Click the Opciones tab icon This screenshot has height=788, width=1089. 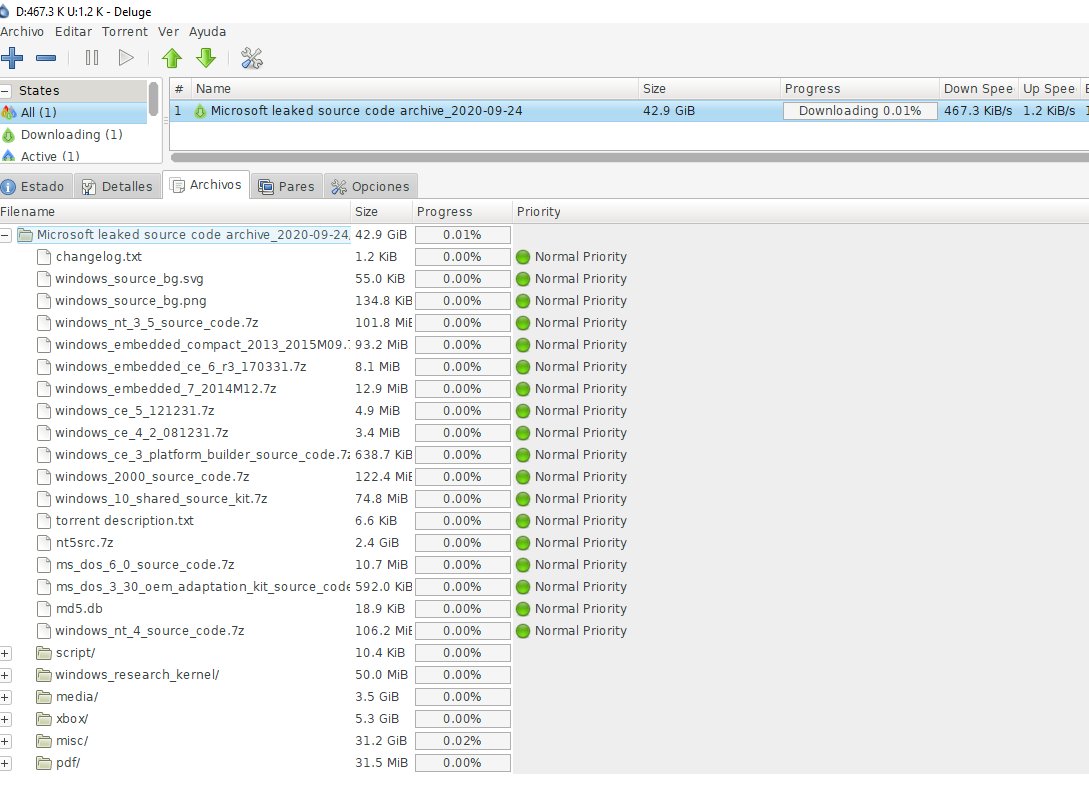(339, 187)
